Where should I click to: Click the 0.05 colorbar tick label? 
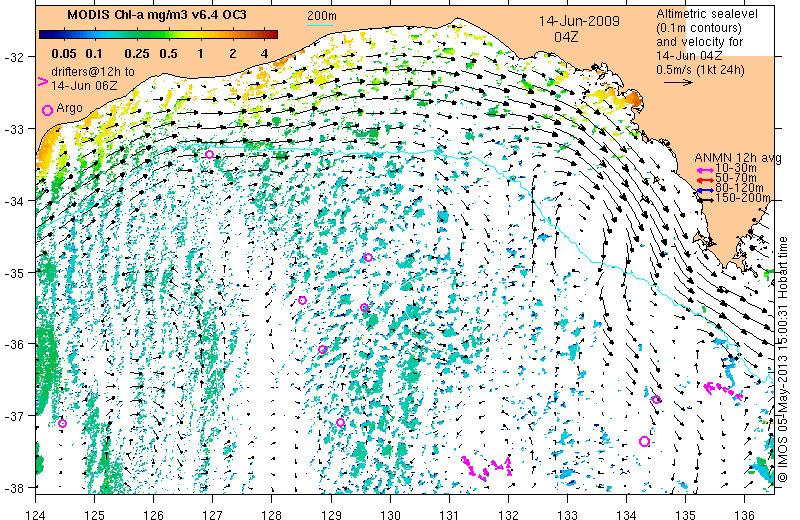(x=64, y=54)
